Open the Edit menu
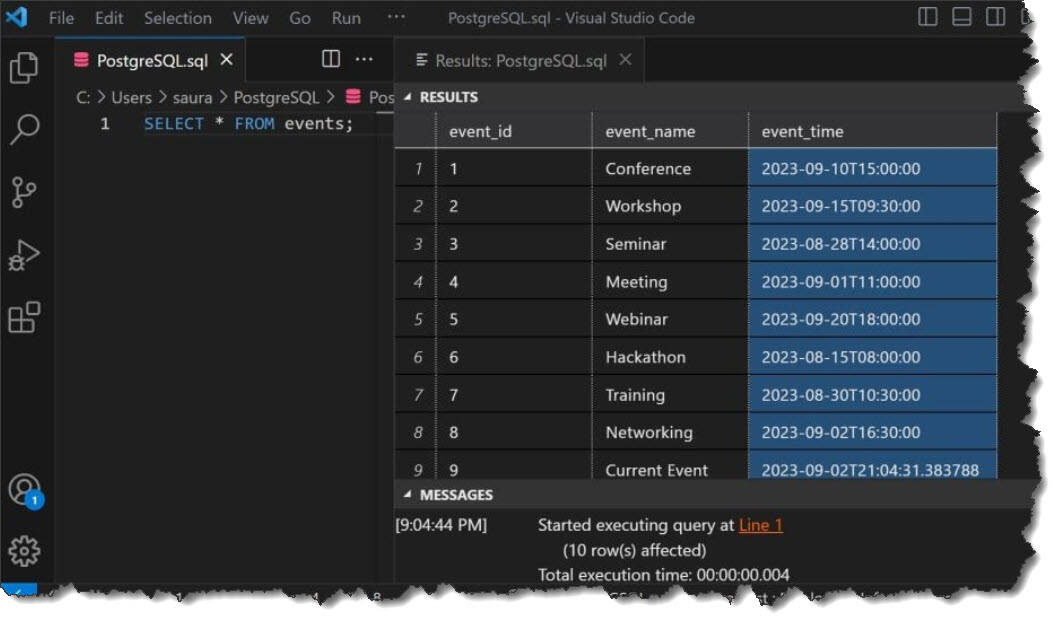1063x627 pixels. (x=109, y=18)
